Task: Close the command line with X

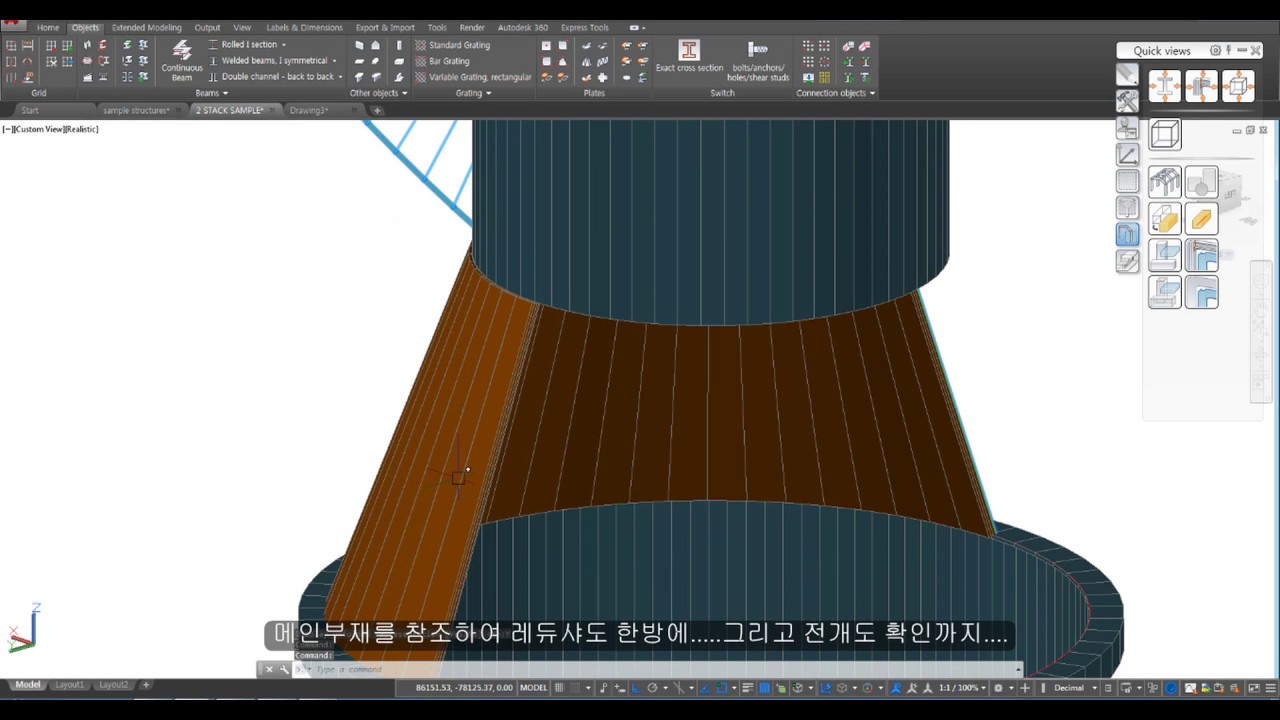Action: (268, 669)
